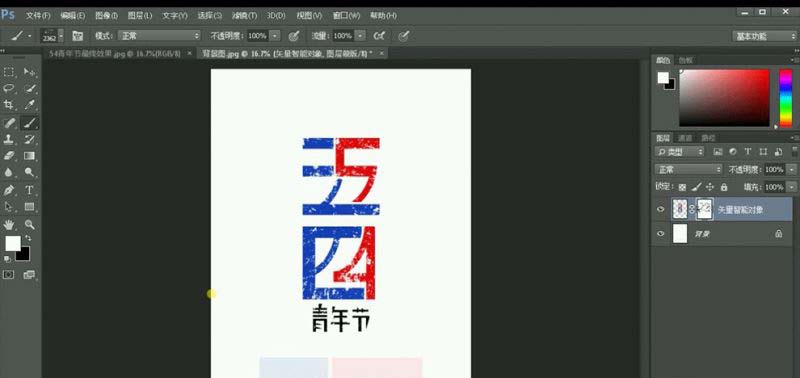Open brush flow slider dropdown
The width and height of the screenshot is (800, 378).
pos(360,36)
